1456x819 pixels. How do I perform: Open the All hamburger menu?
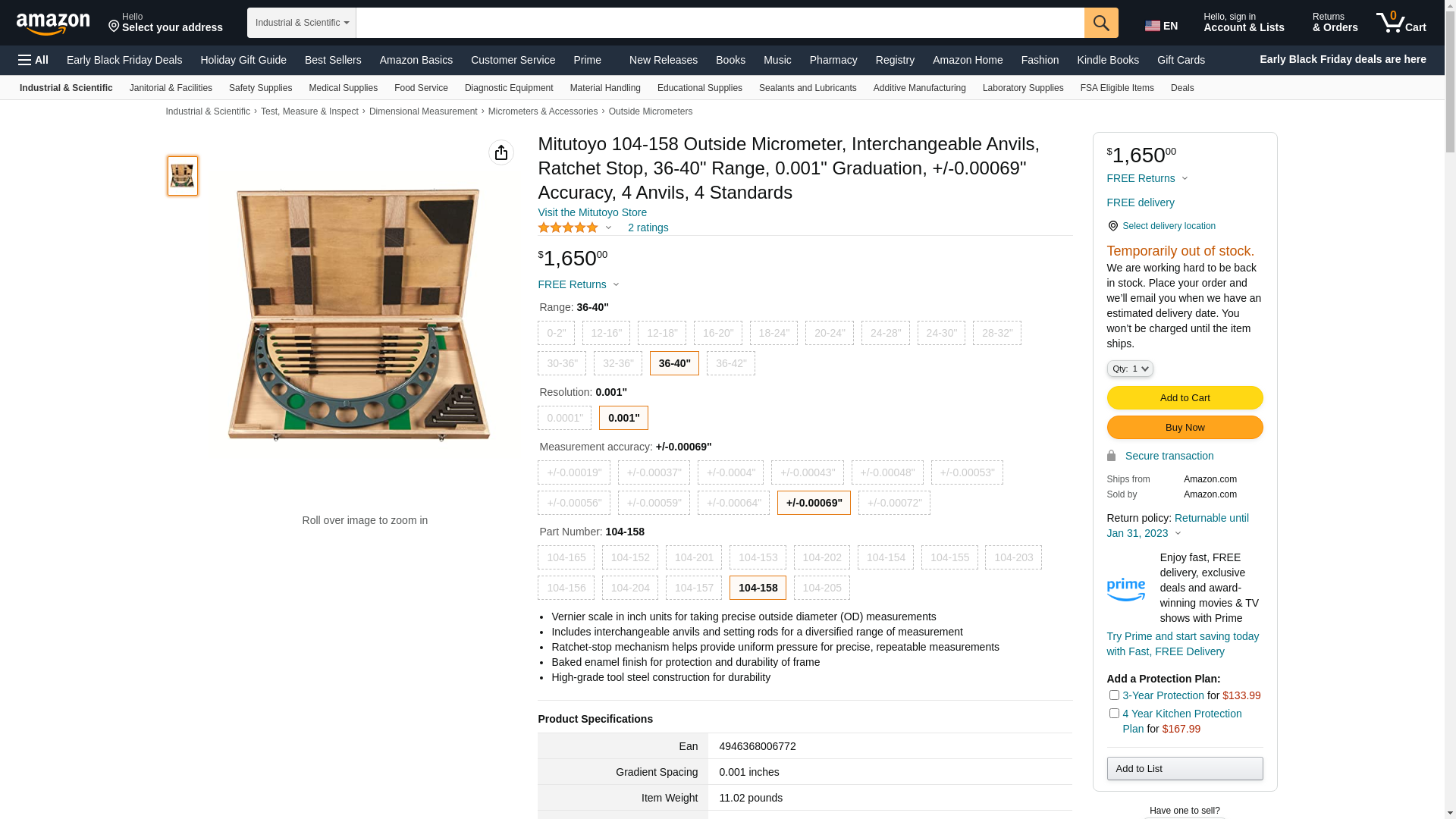point(33,60)
